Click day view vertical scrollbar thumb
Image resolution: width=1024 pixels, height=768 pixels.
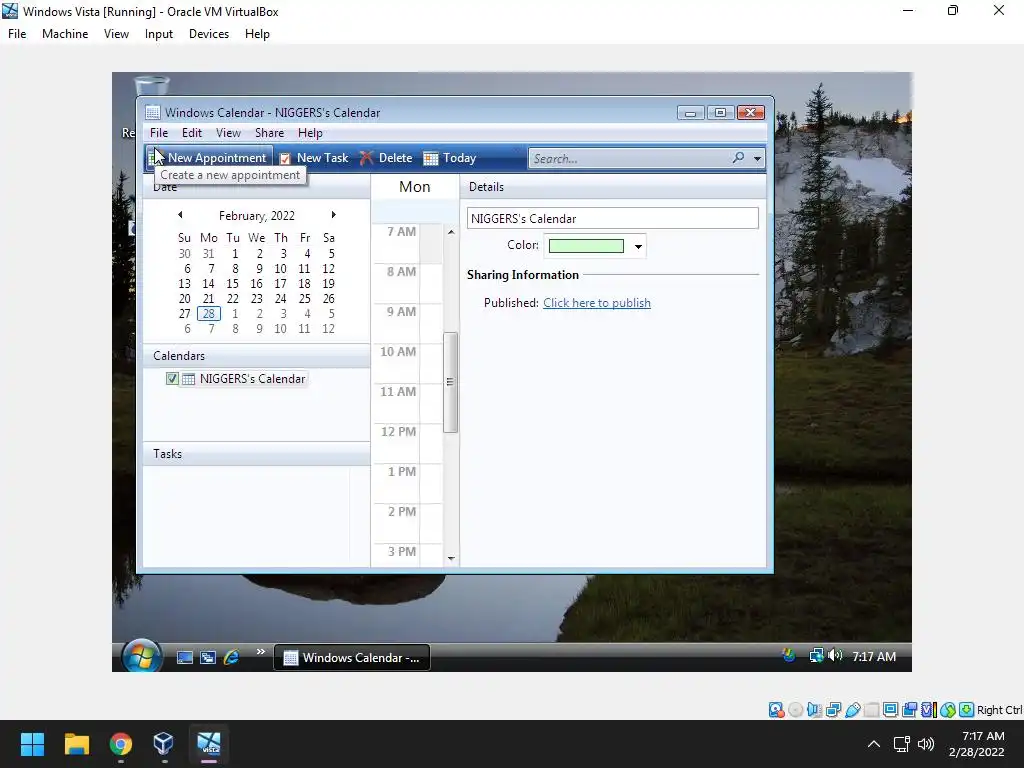(x=450, y=382)
